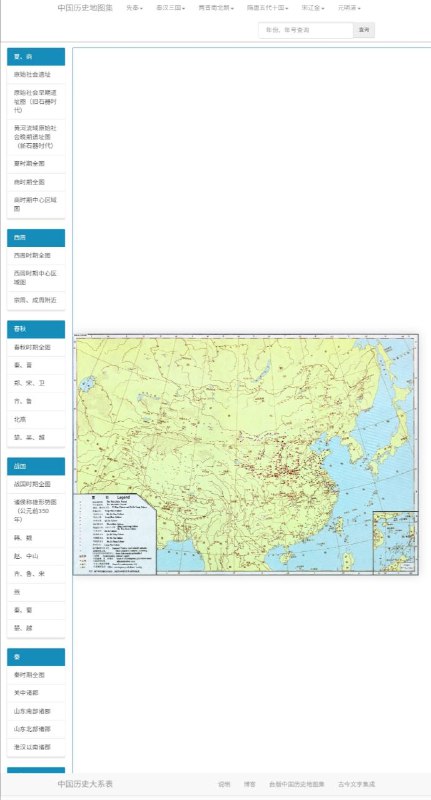Viewport: 431px width, 800px height.
Task: Open the 秦、晋 map entry
Action: point(36,365)
